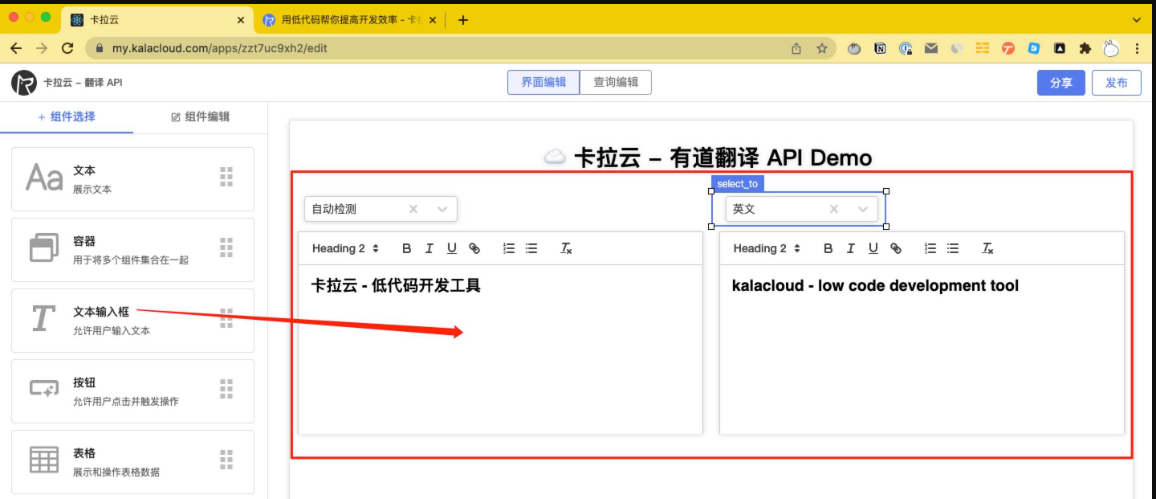Switch to the 用低代码帮你提高开发效率 browser tab

coord(349,20)
